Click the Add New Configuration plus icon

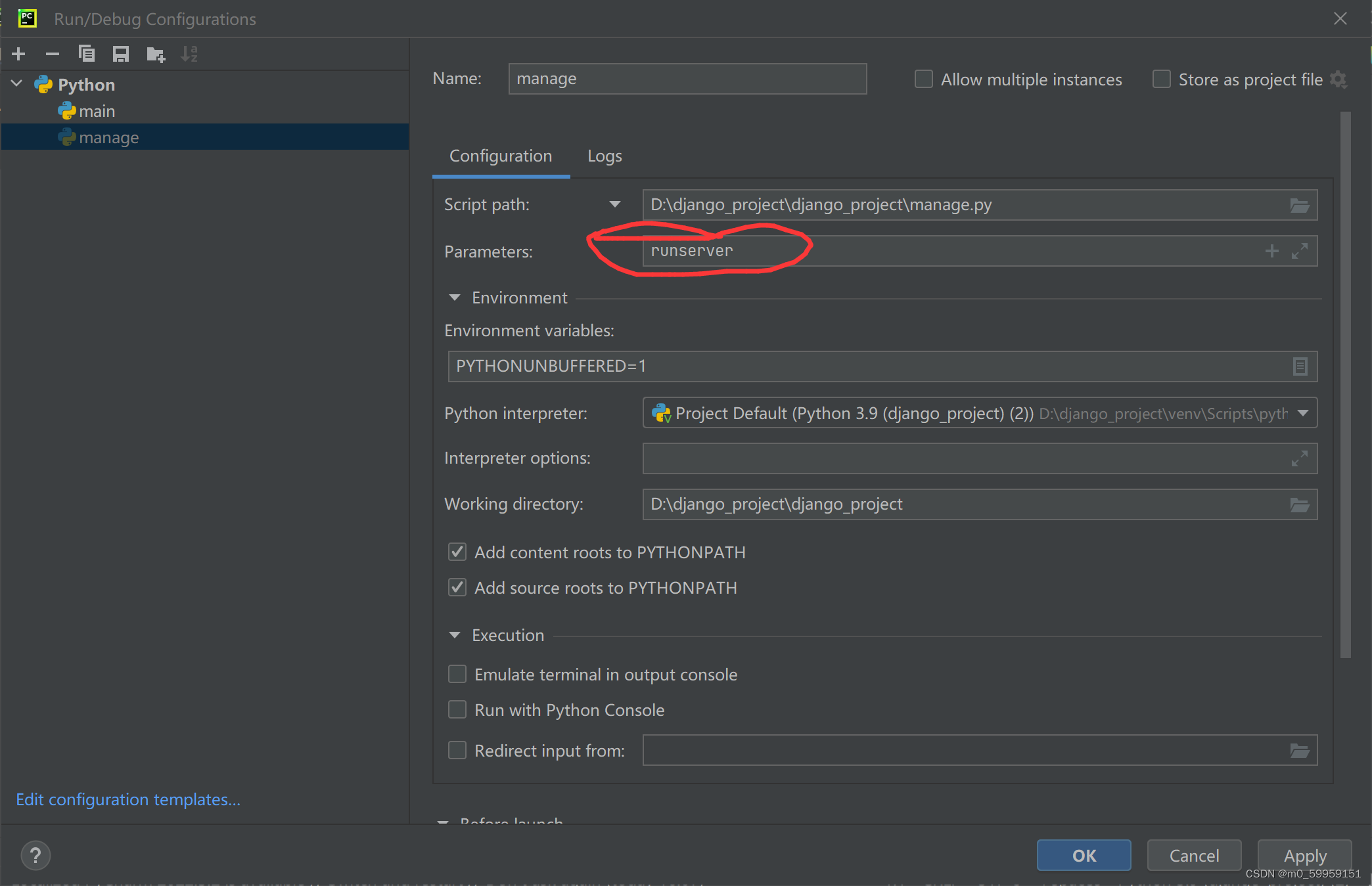coord(19,54)
